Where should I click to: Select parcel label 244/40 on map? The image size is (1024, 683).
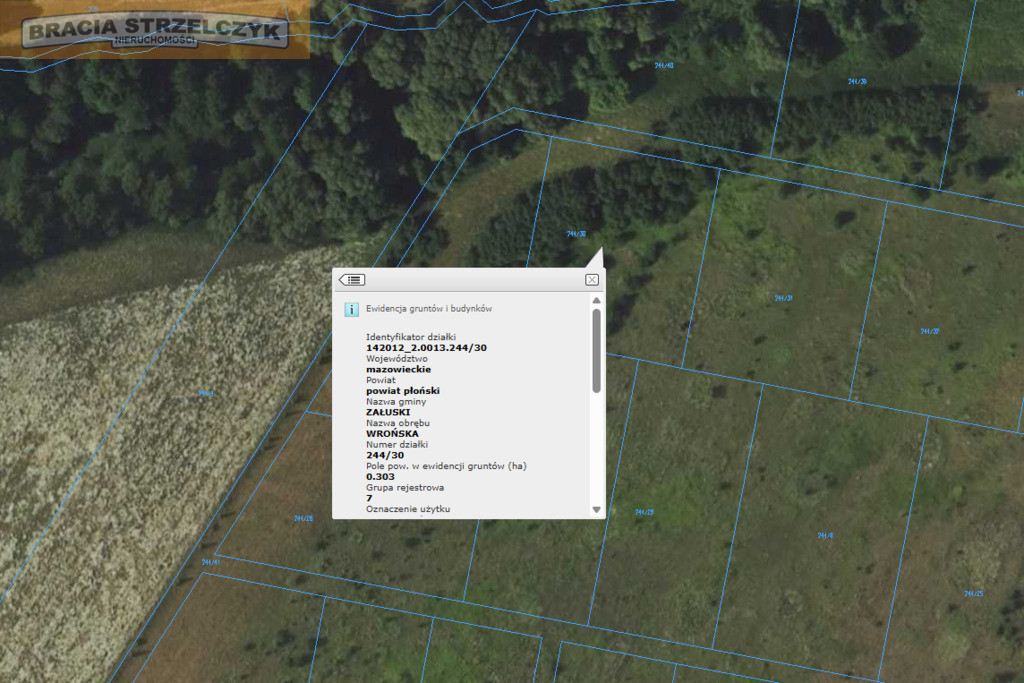pyautogui.click(x=664, y=65)
